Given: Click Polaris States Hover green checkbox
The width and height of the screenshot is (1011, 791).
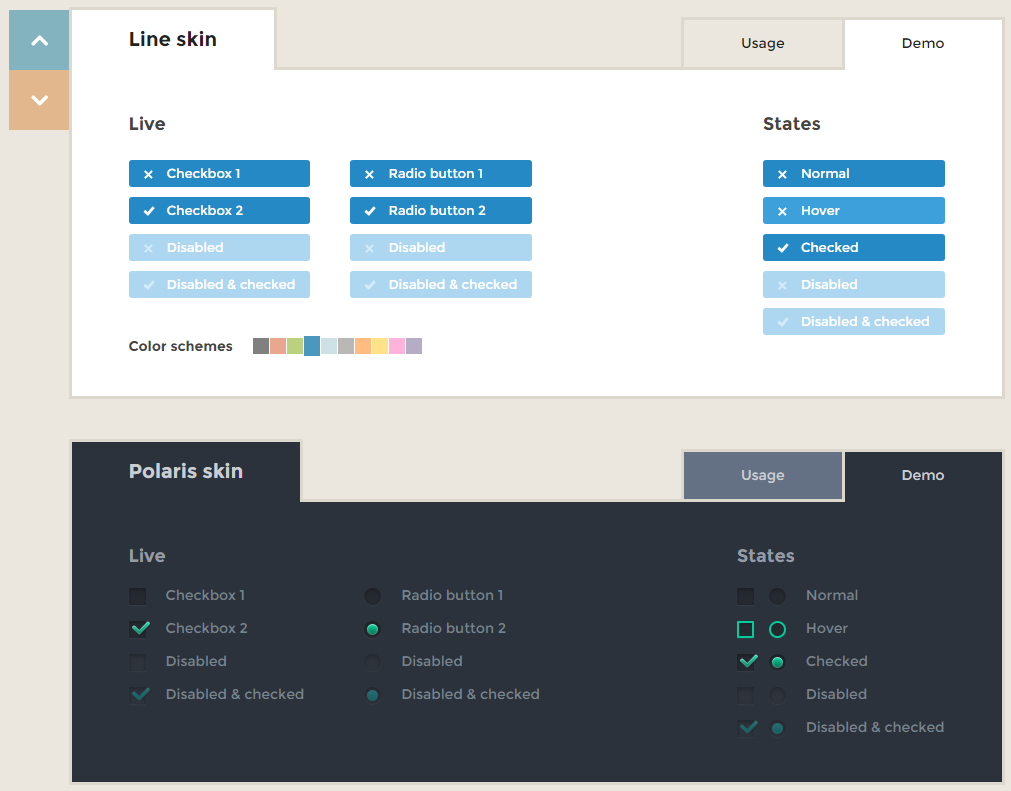Looking at the screenshot, I should point(745,629).
